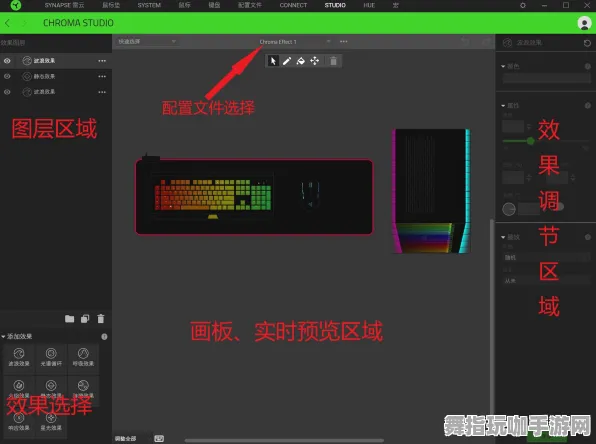Go back with the left arrow
596x444 pixels.
click(7, 23)
